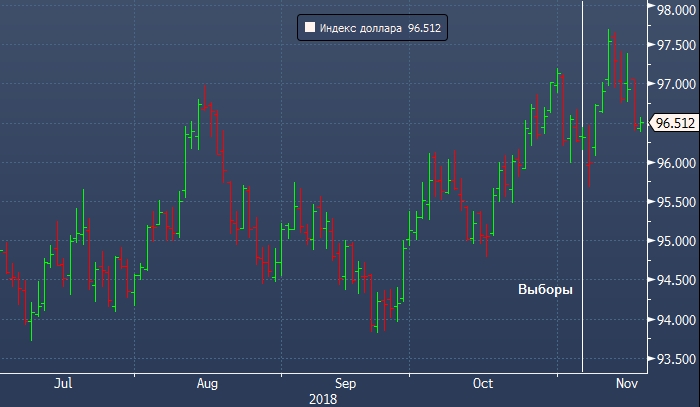Click the Nov label on the time axis
The height and width of the screenshot is (407, 700).
[x=627, y=384]
